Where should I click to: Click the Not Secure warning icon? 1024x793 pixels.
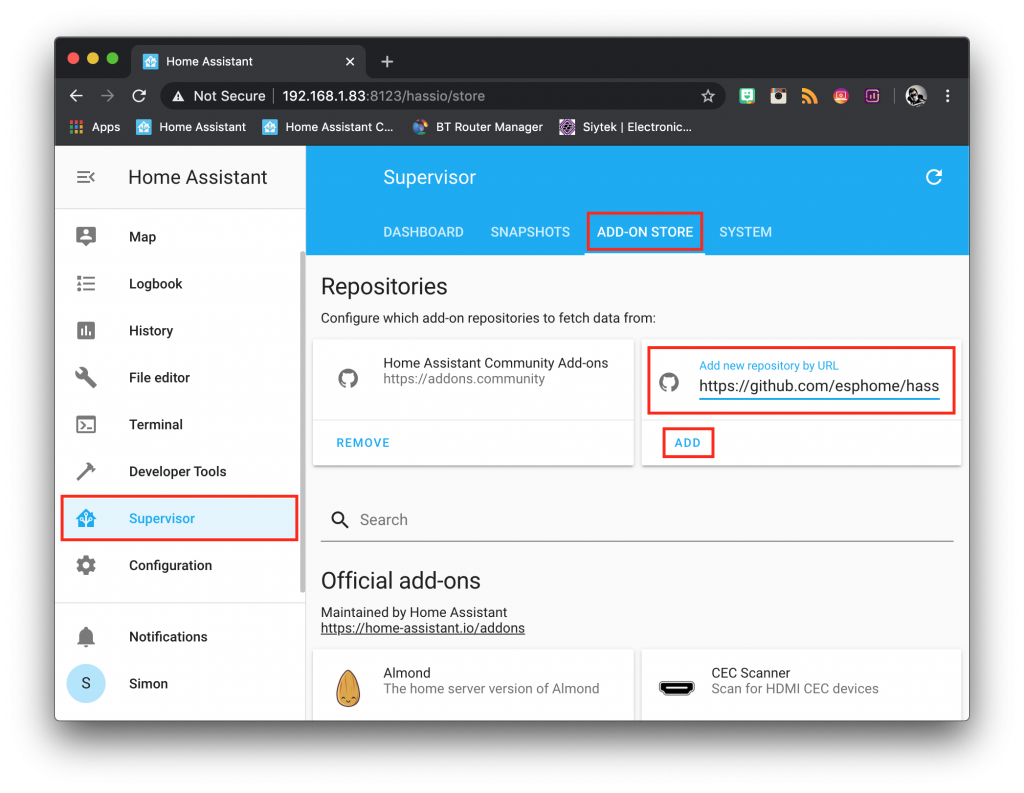pos(178,97)
